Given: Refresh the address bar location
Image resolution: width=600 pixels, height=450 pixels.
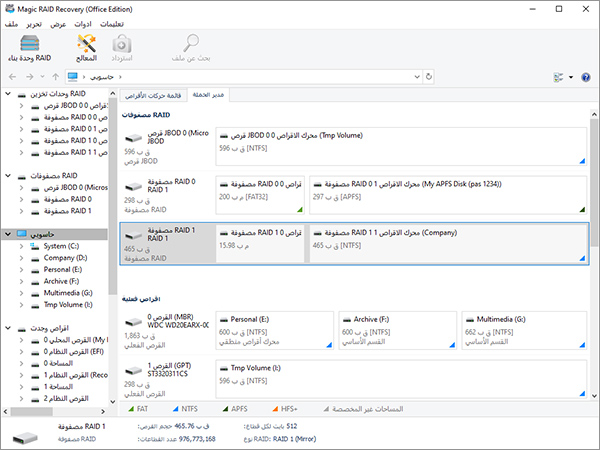Looking at the screenshot, I should pyautogui.click(x=429, y=77).
